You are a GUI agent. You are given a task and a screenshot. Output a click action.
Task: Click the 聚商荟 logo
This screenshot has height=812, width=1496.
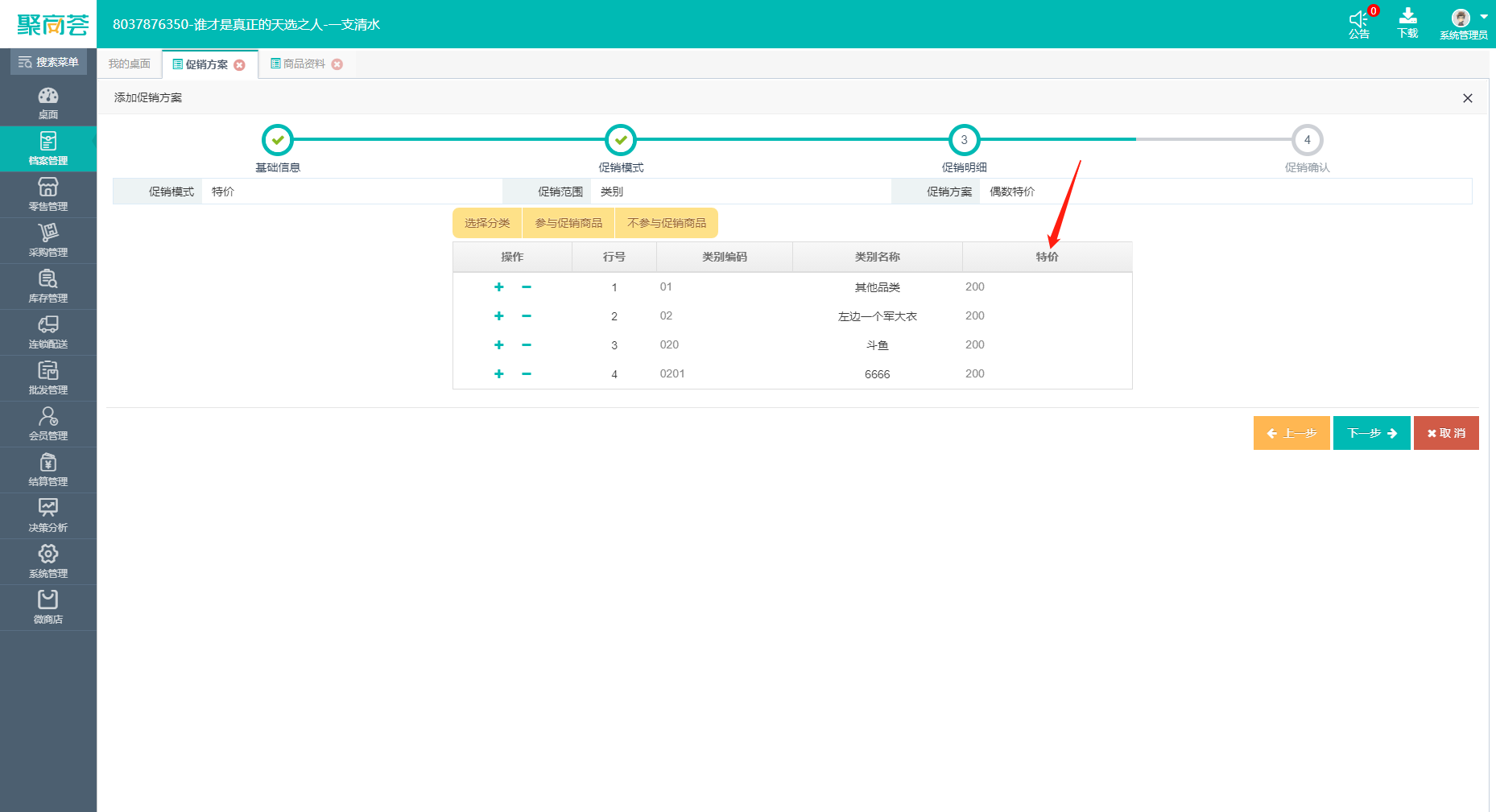tap(52, 25)
